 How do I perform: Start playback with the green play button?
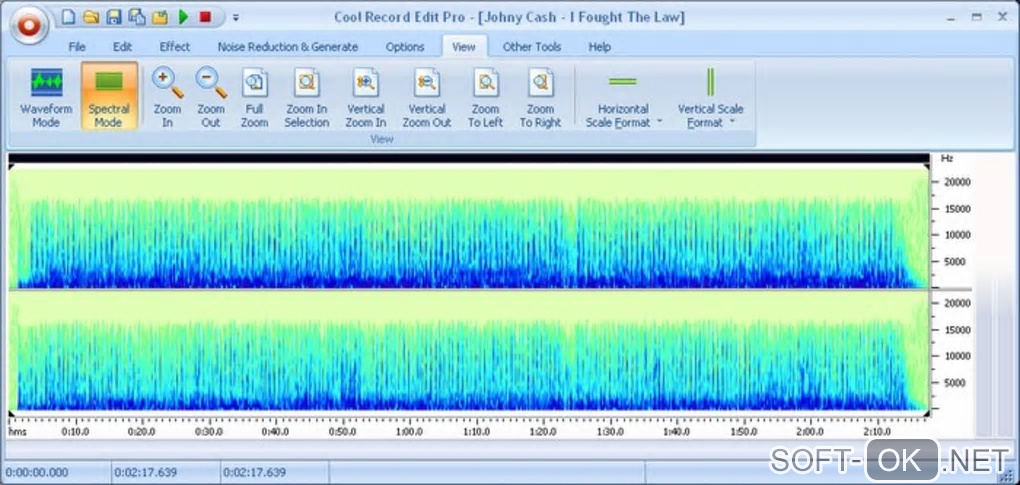point(183,17)
